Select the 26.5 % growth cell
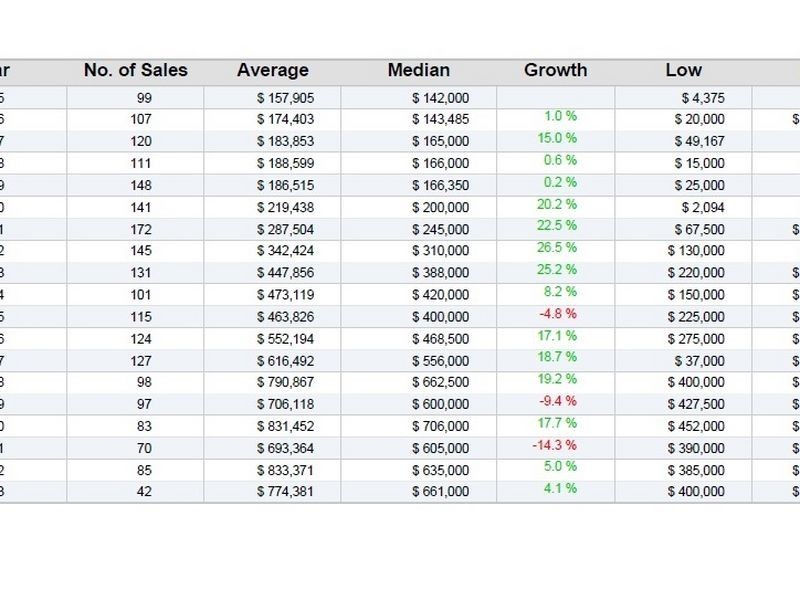This screenshot has height=600, width=800. (556, 247)
